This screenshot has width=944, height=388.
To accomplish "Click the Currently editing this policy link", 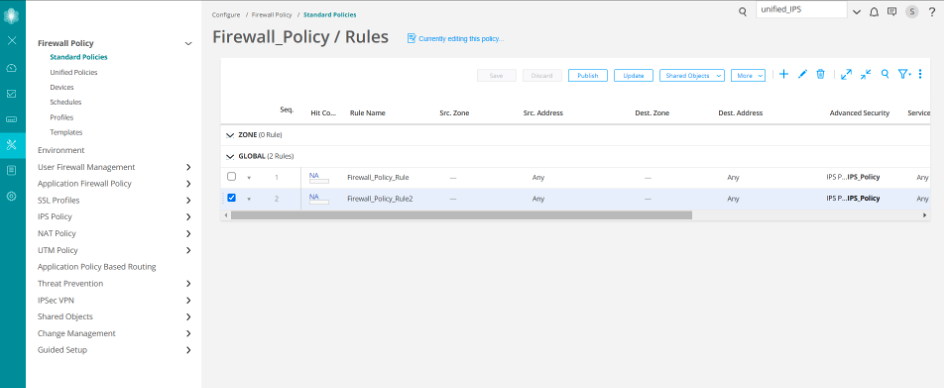I will tap(461, 39).
